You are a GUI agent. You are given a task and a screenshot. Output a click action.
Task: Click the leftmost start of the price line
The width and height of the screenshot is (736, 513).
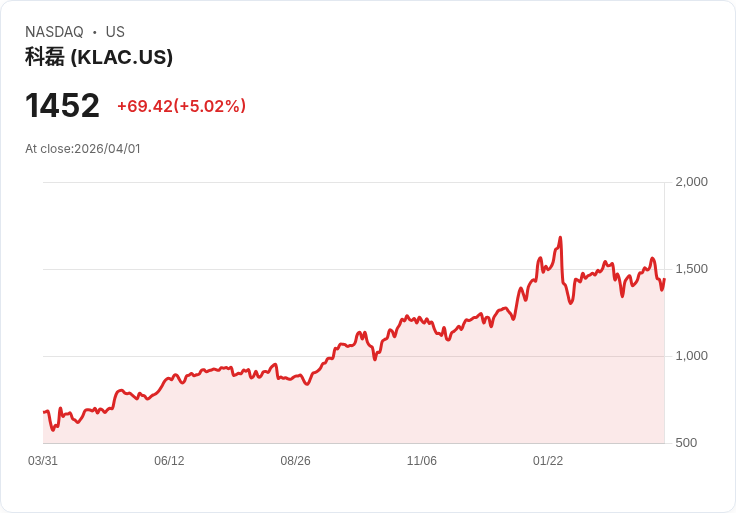click(44, 412)
